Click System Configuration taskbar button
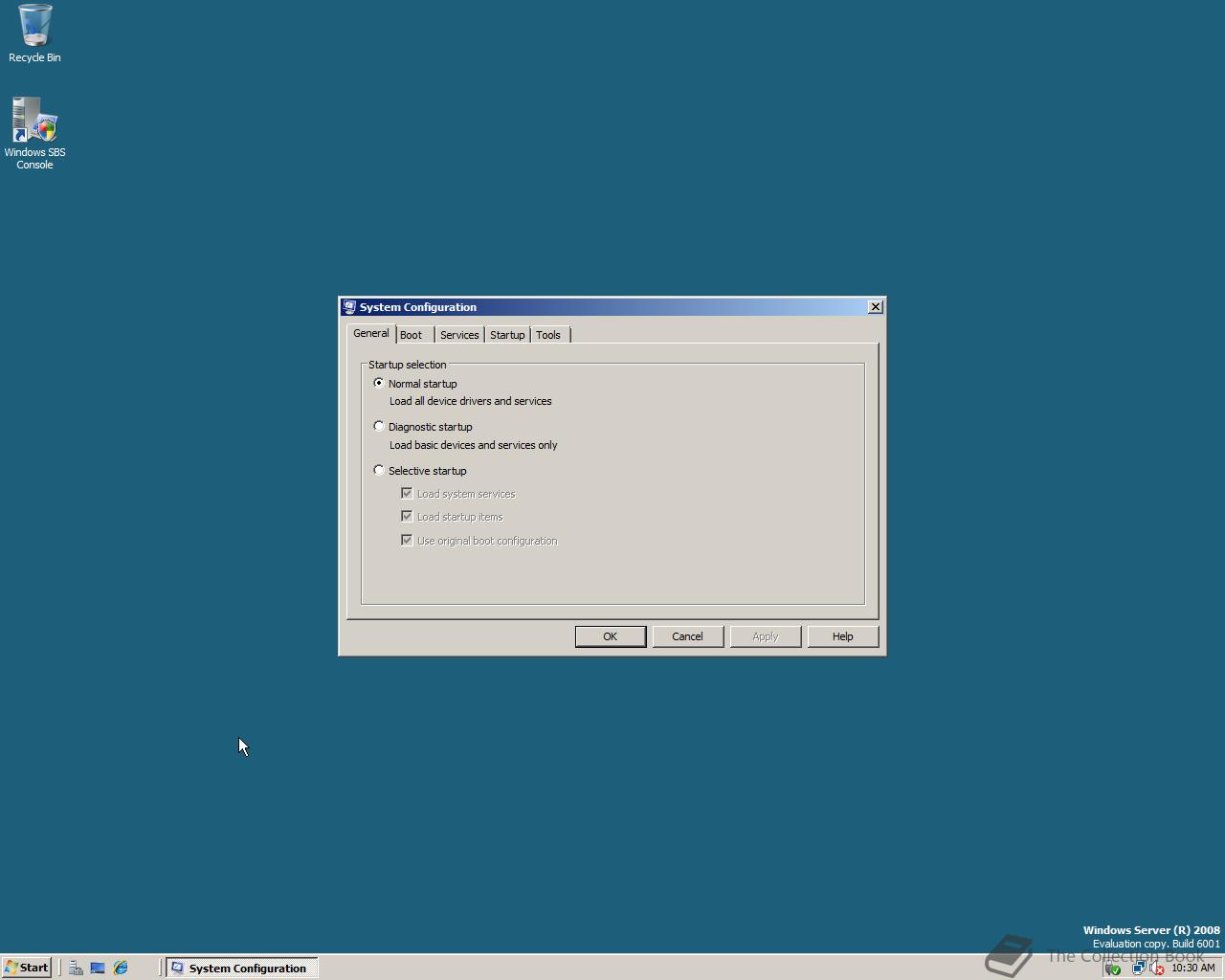 pyautogui.click(x=241, y=968)
